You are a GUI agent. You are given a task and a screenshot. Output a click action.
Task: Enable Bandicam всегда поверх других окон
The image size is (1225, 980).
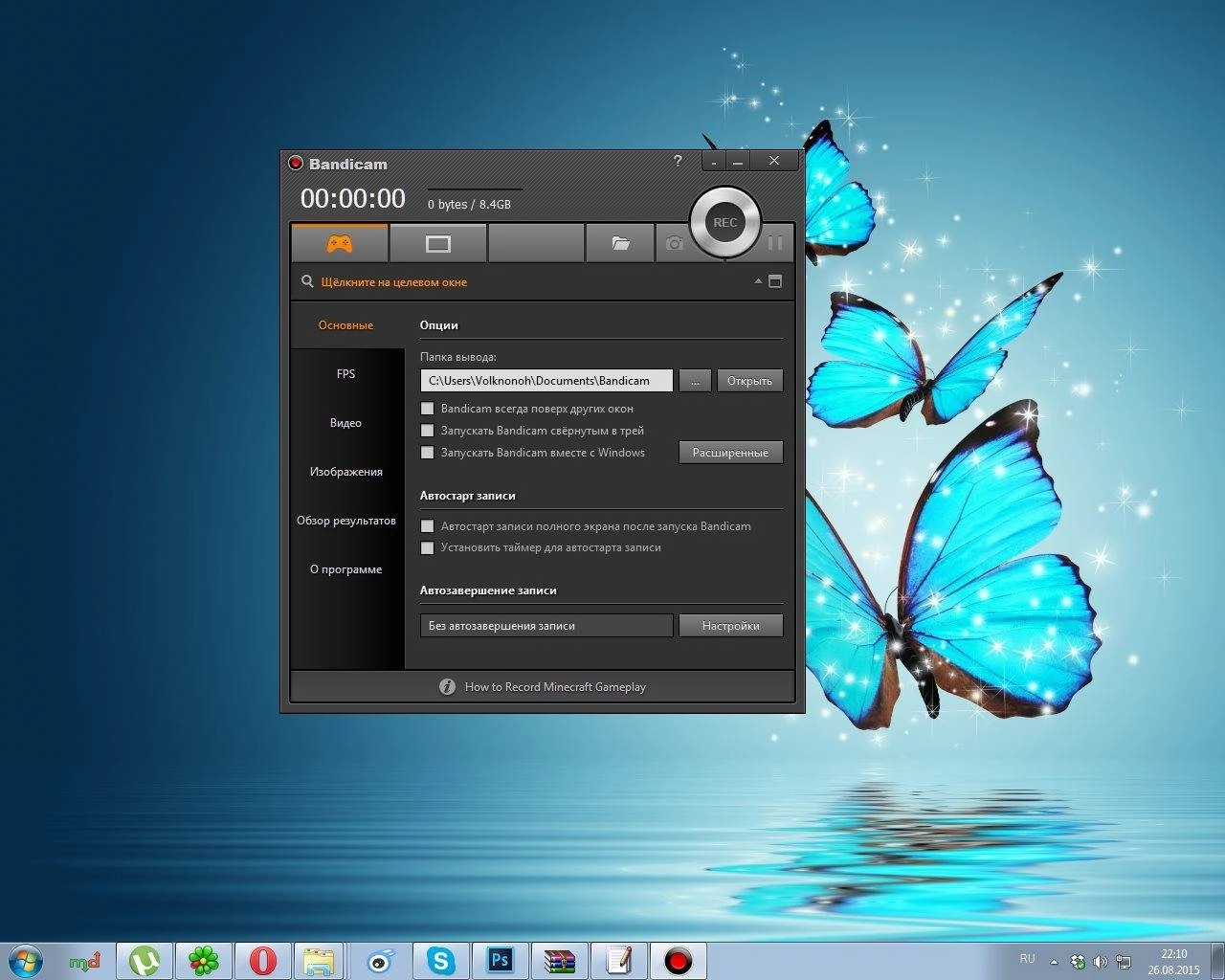tap(428, 409)
